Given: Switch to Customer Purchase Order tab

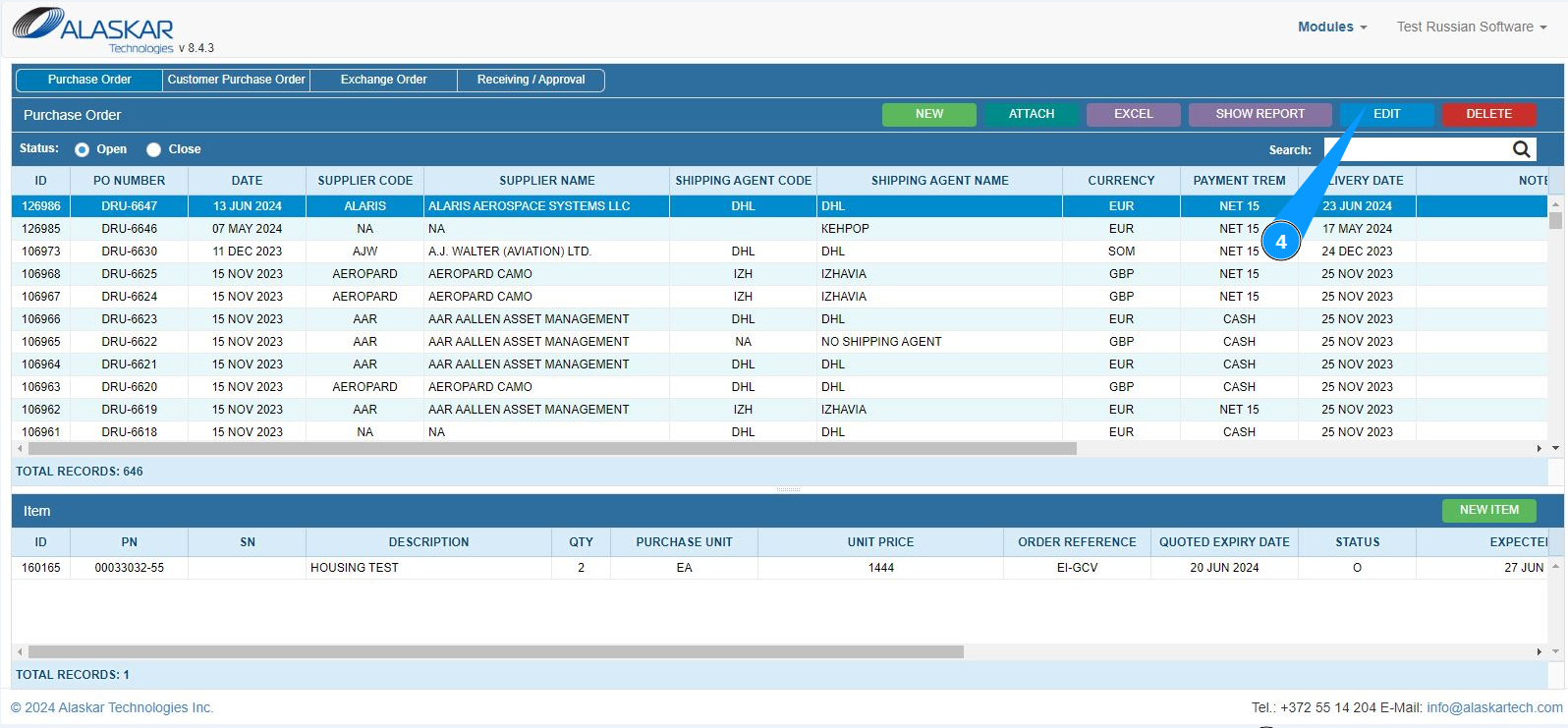Looking at the screenshot, I should pyautogui.click(x=236, y=80).
